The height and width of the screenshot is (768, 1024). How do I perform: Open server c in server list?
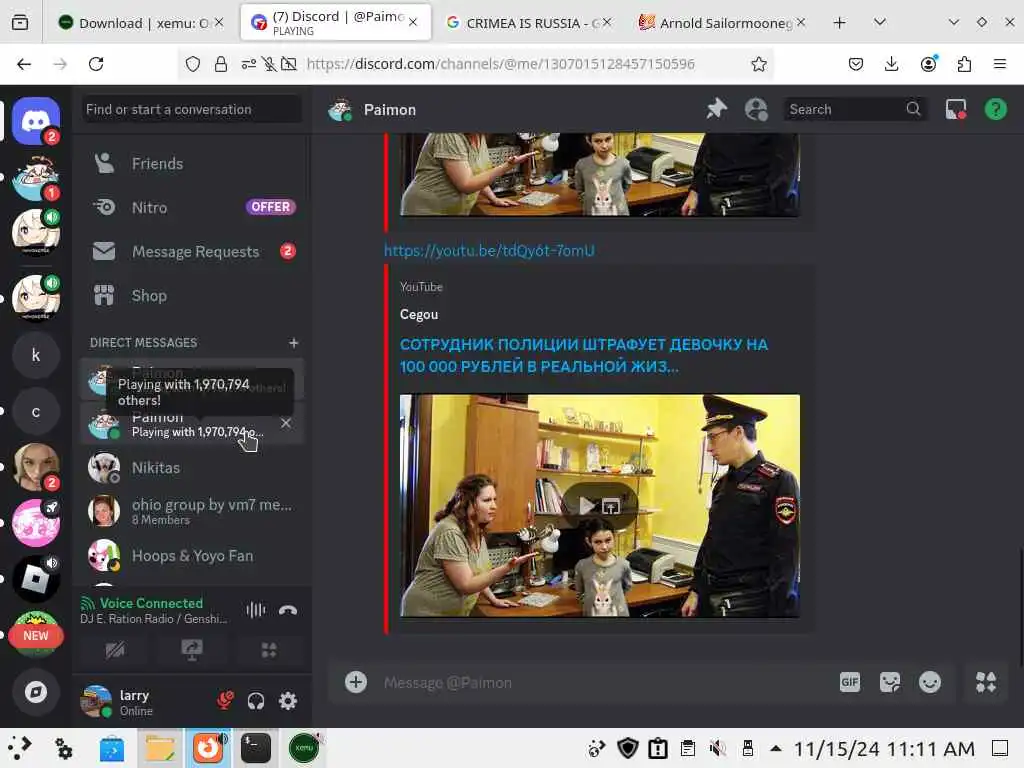36,412
